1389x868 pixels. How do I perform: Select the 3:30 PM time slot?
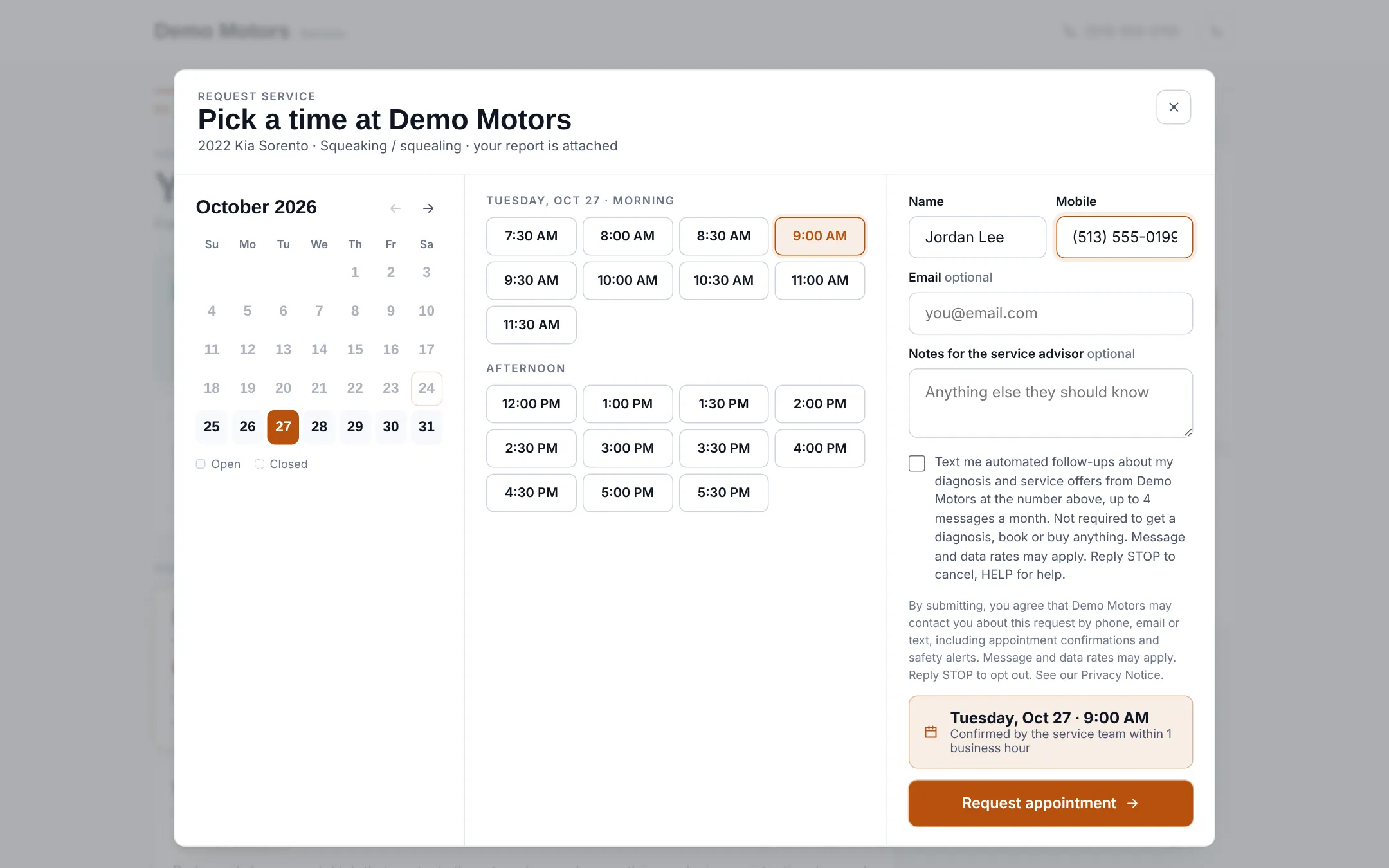[723, 448]
